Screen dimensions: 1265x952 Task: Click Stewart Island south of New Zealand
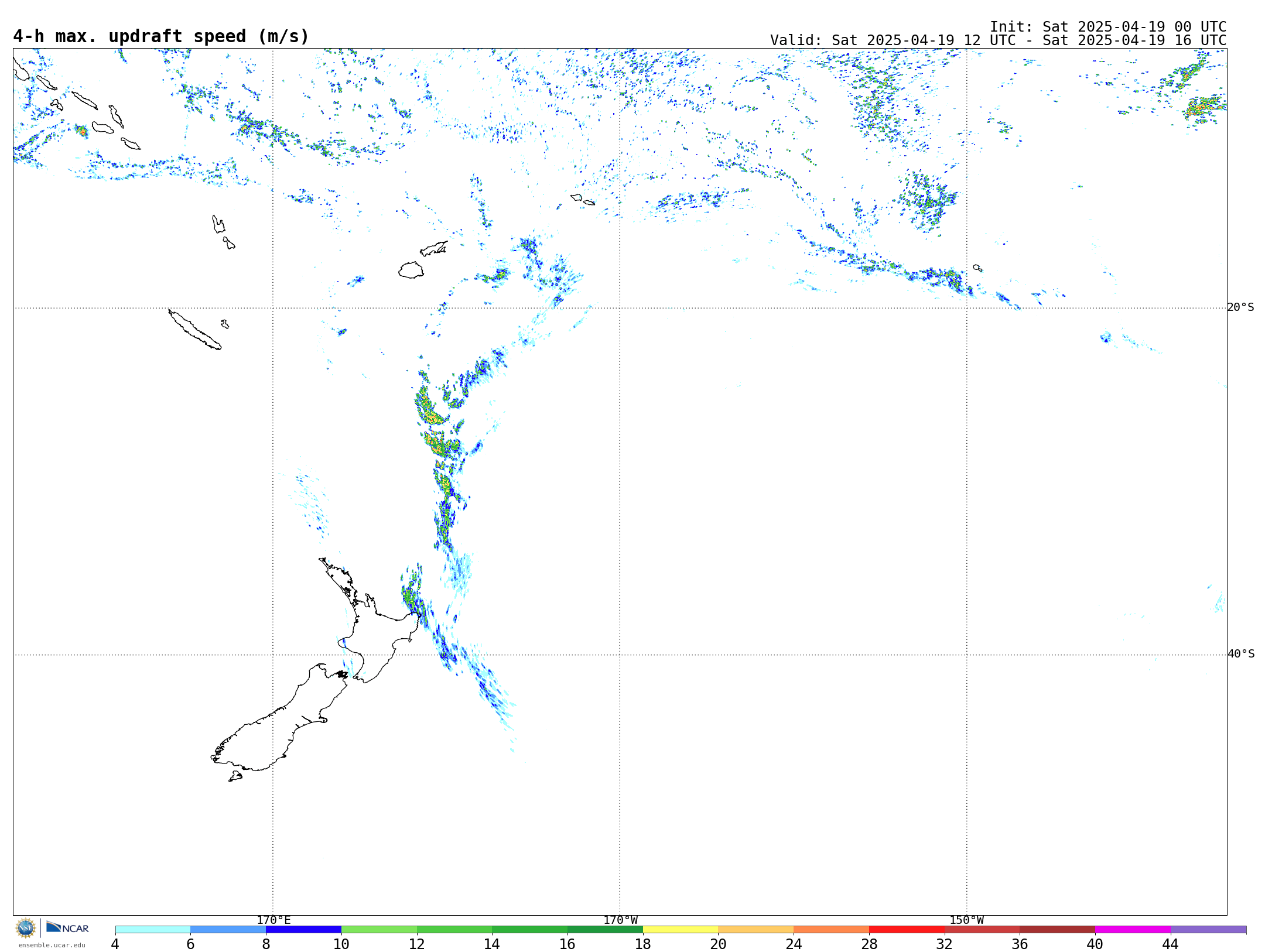[235, 776]
